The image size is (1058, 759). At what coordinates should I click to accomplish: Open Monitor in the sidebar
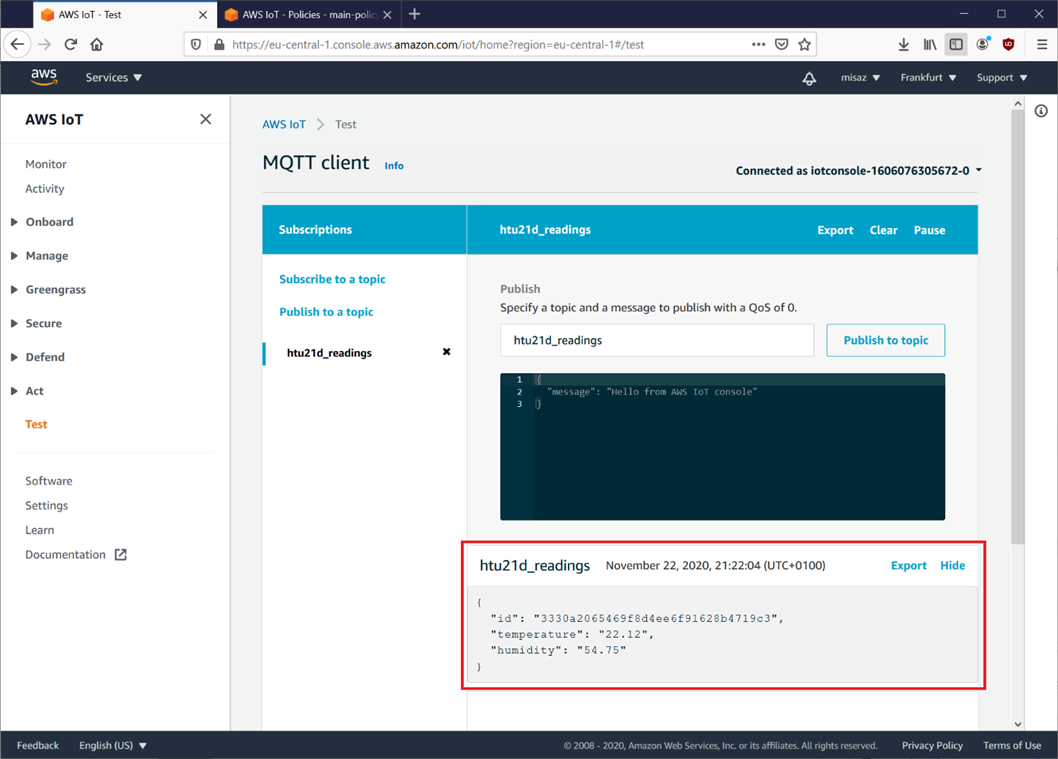pos(46,164)
